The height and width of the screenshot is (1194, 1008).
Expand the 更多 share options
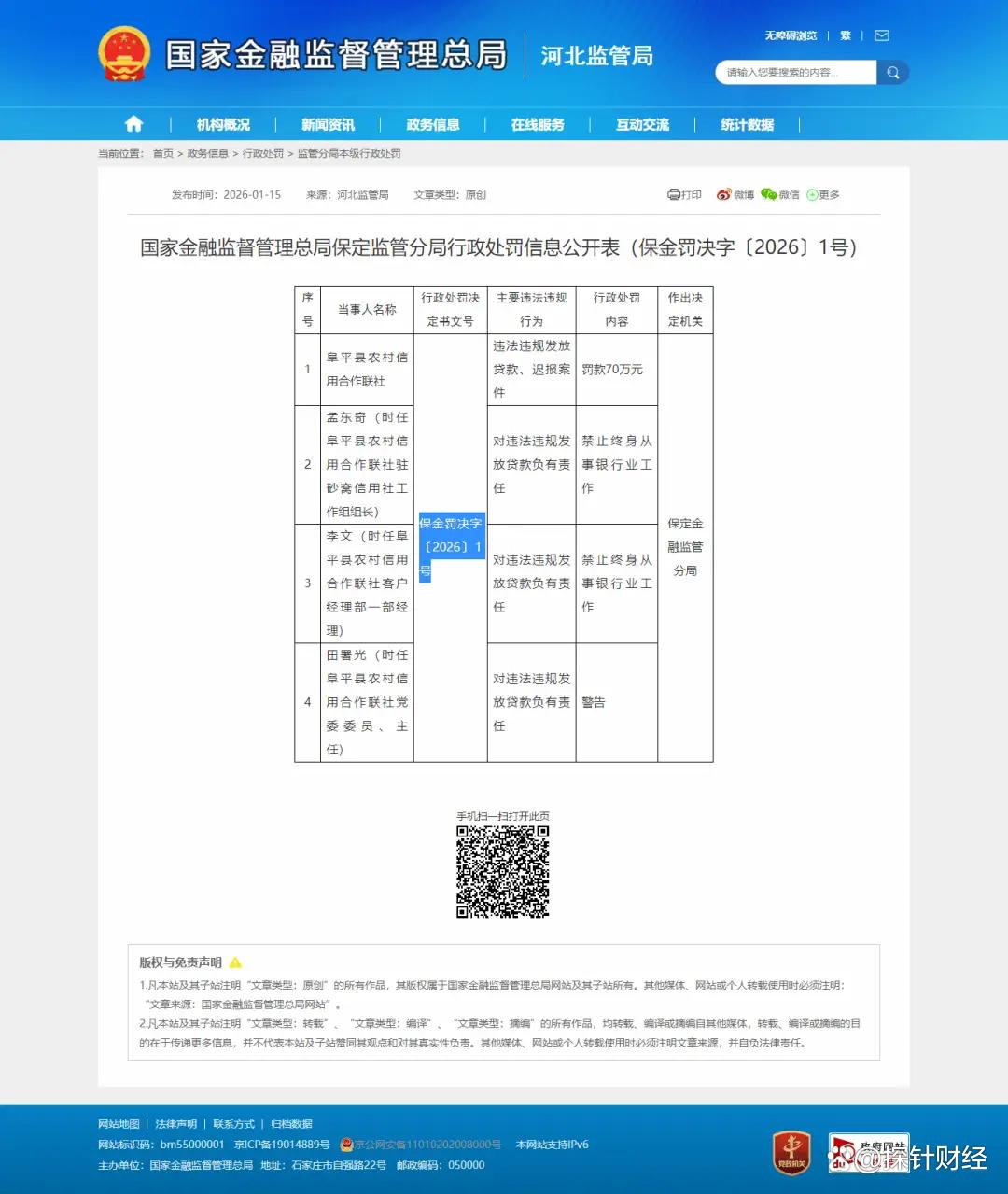tap(823, 195)
